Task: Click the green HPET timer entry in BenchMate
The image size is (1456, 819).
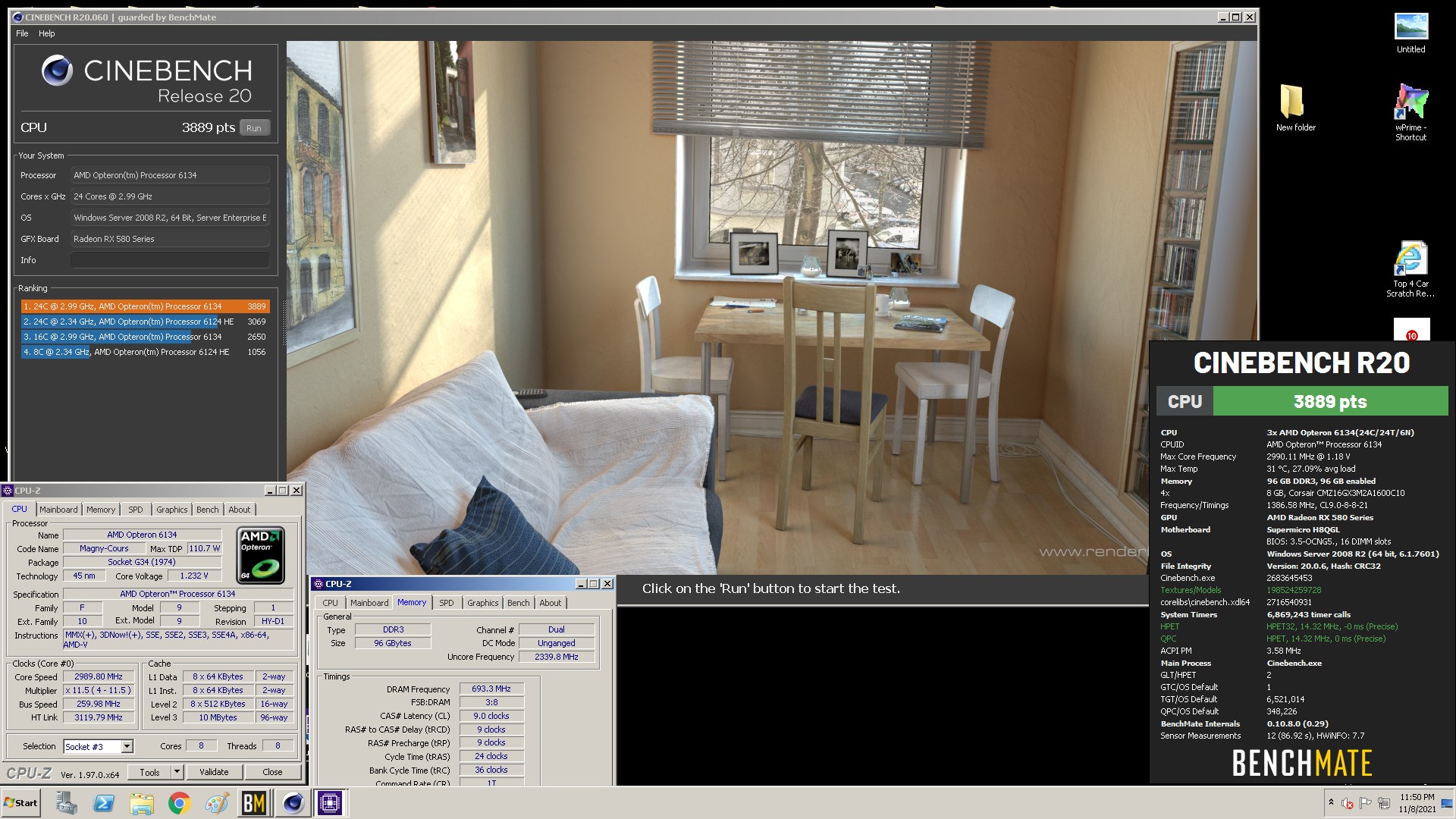Action: tap(1280, 626)
